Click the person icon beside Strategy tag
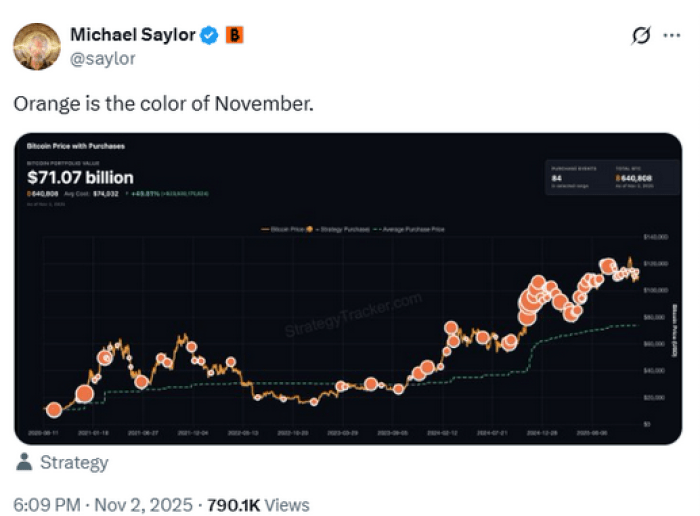 coord(23,463)
